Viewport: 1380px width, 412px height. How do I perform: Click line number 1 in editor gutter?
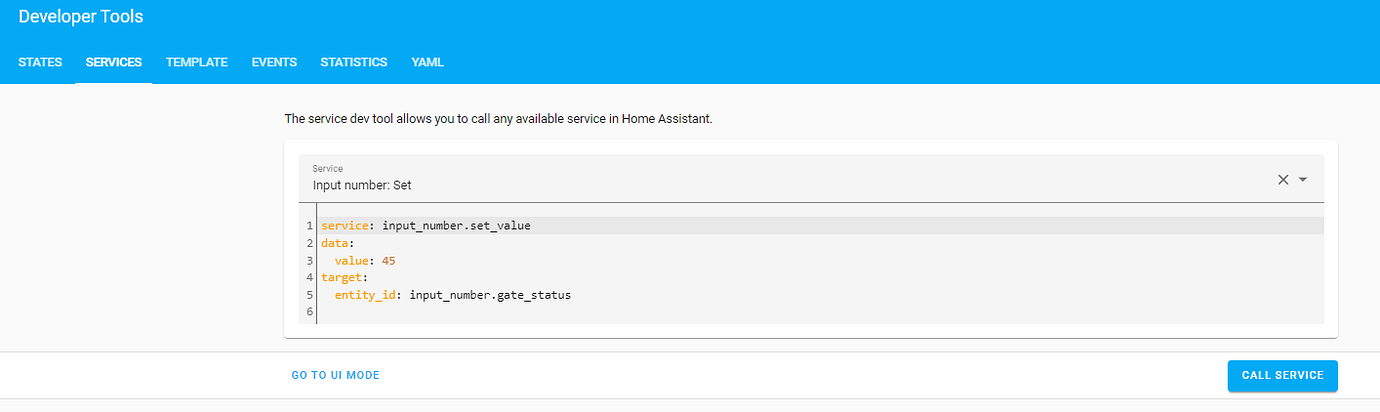(310, 226)
